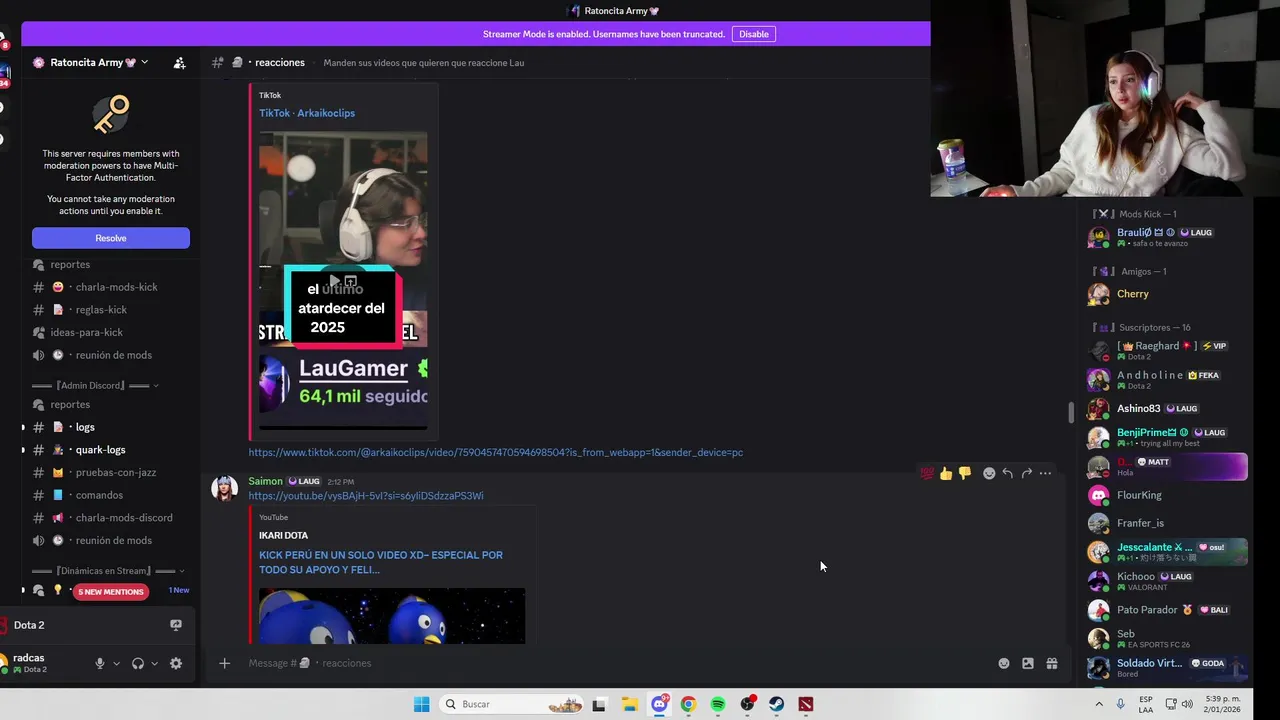
Task: React with the 100 emoji on Saimon's message
Action: [x=927, y=473]
